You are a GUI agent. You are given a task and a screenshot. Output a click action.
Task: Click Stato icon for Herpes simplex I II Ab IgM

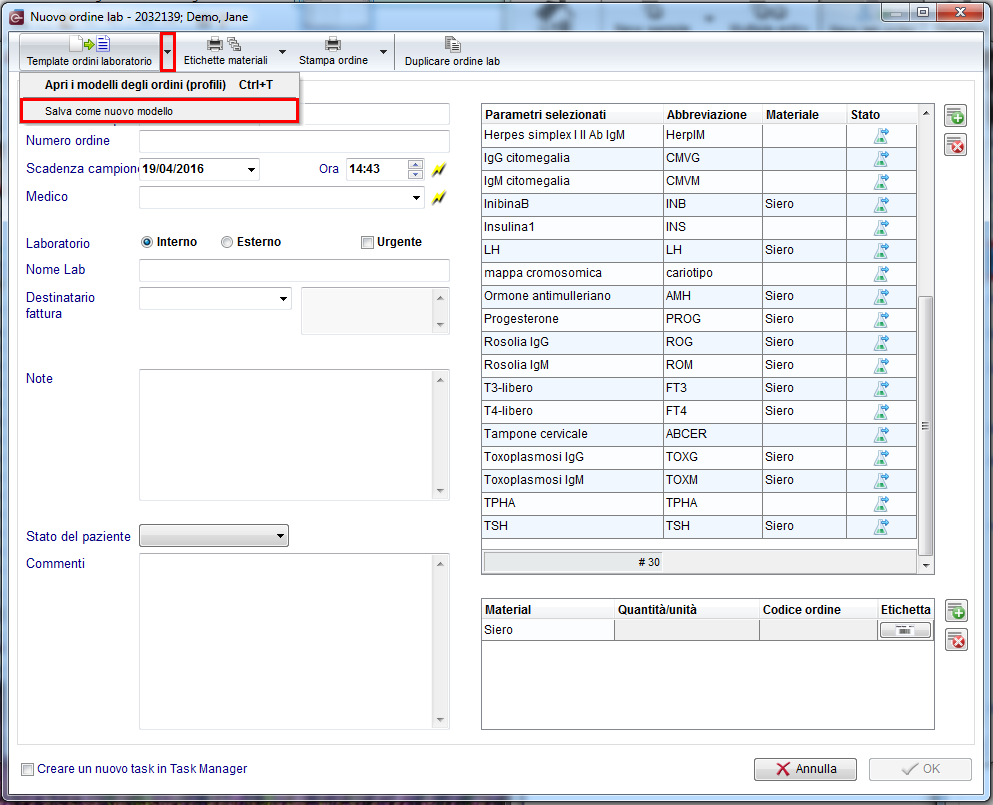click(881, 136)
